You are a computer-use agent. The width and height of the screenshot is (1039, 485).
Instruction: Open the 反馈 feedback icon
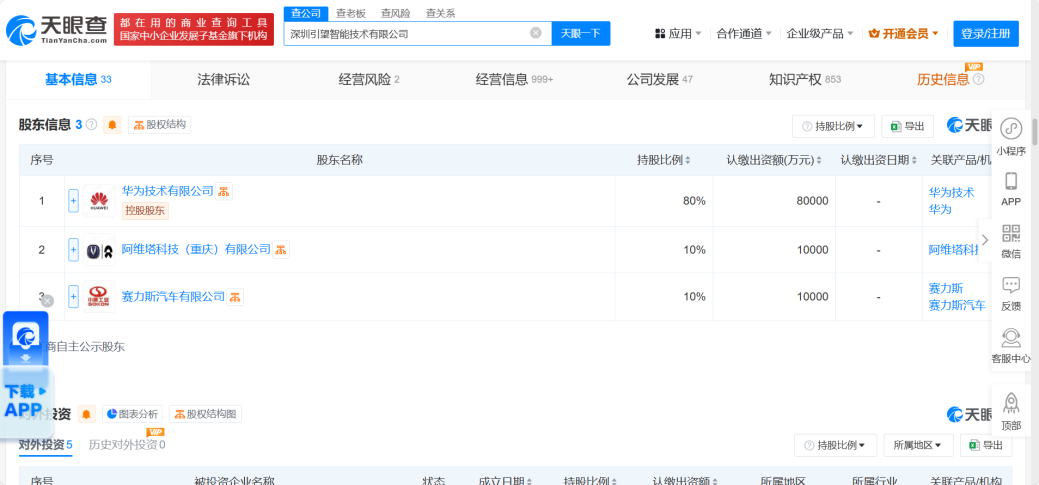tap(1010, 286)
